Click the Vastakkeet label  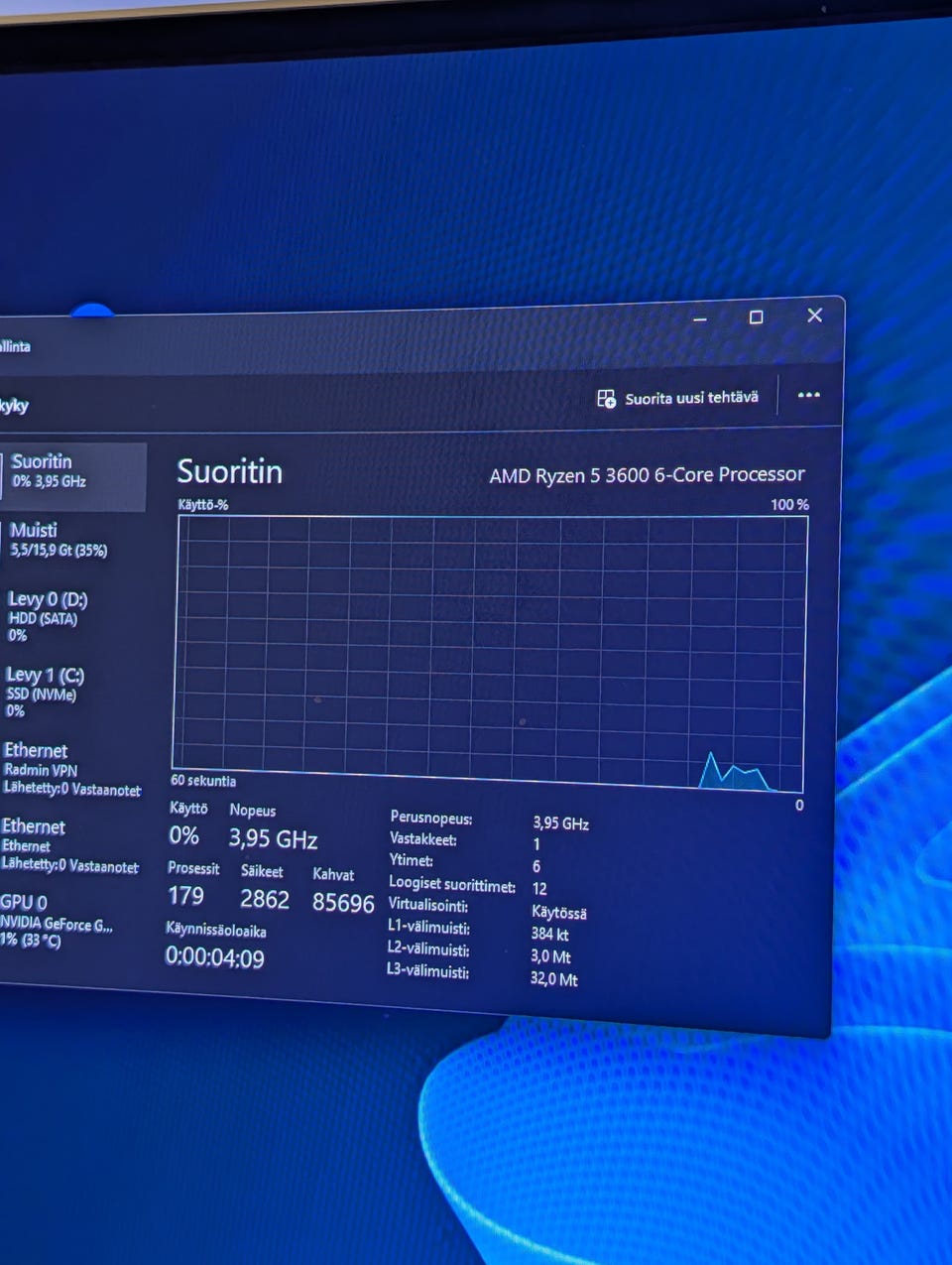pyautogui.click(x=423, y=839)
